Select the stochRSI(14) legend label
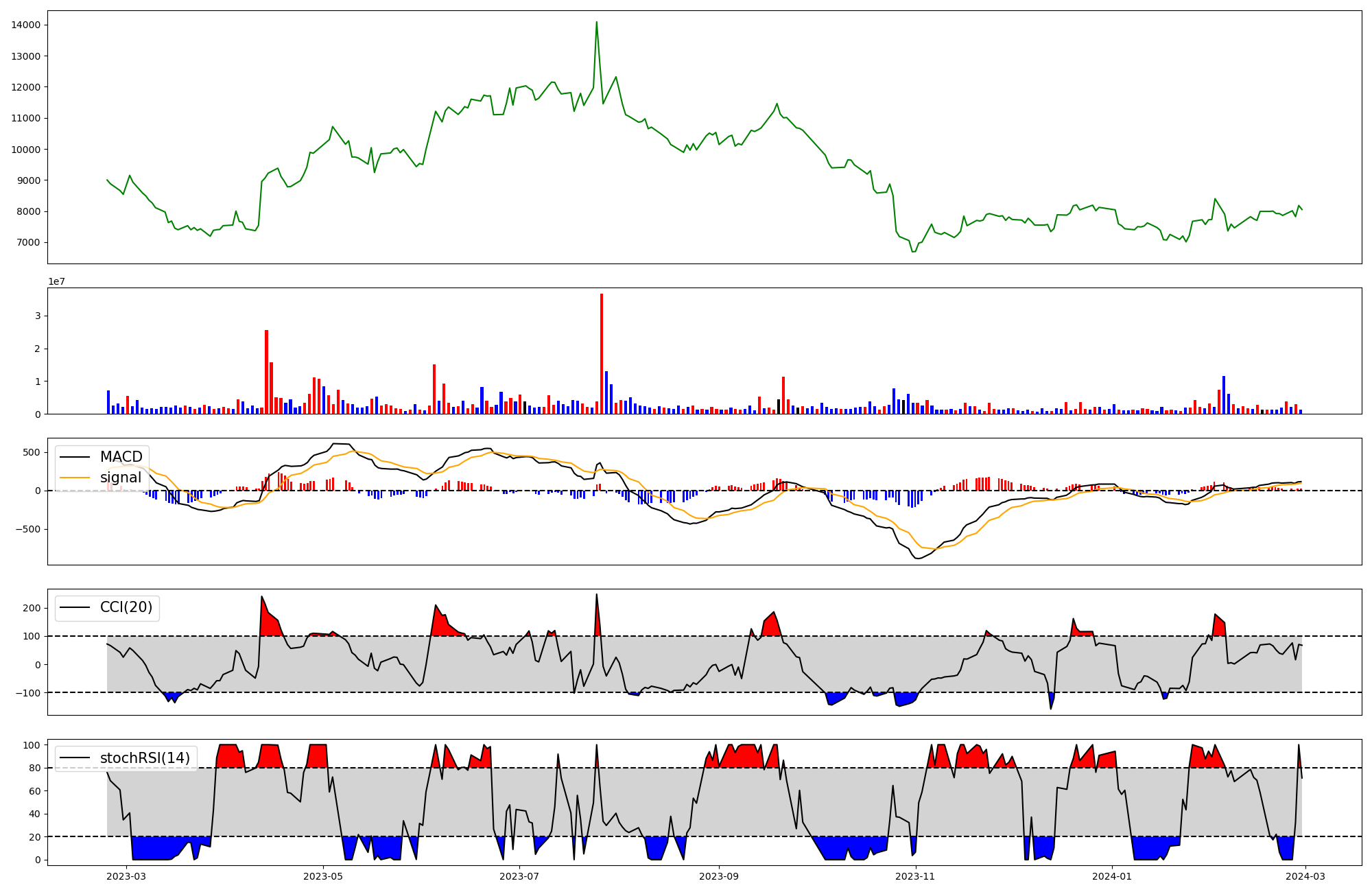Image resolution: width=1372 pixels, height=892 pixels. [145, 758]
